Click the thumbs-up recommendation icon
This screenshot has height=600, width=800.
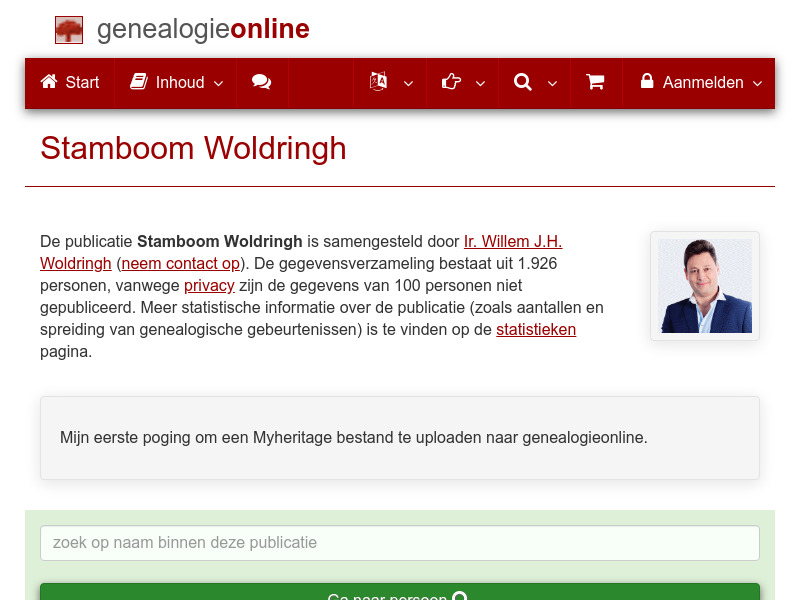451,82
